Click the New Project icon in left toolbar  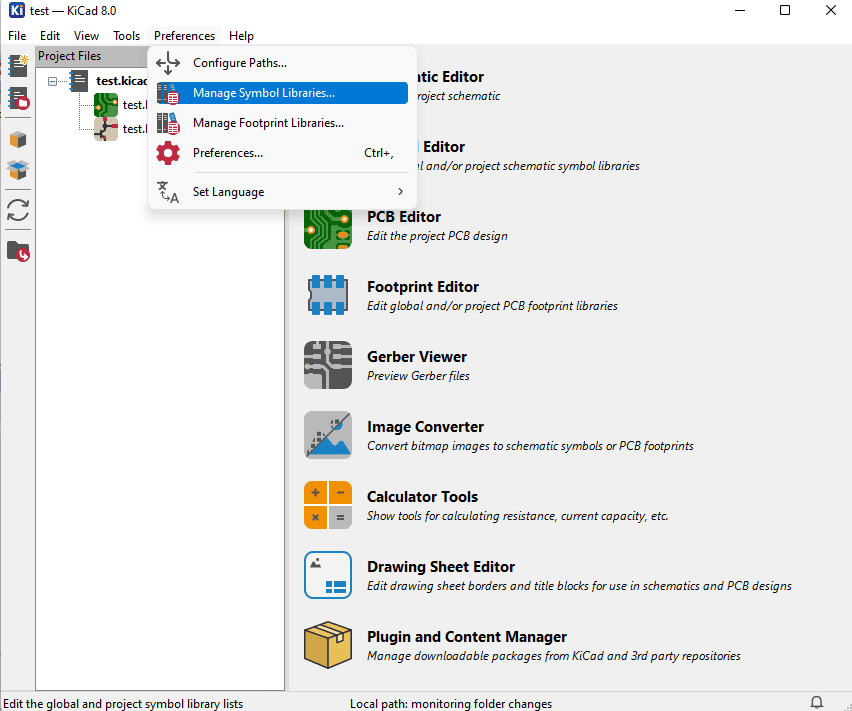(18, 66)
